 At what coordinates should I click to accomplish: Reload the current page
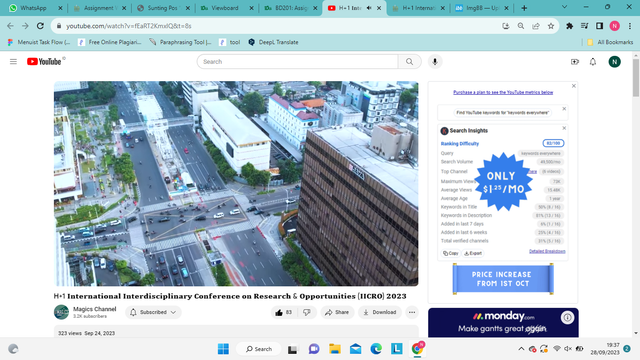pyautogui.click(x=40, y=26)
